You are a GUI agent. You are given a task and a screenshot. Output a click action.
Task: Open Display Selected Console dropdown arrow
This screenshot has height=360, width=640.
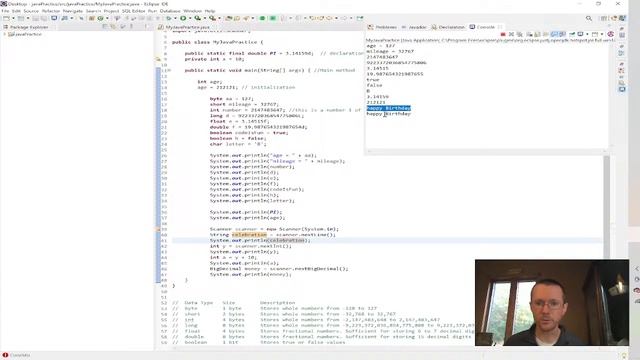click(x=587, y=34)
